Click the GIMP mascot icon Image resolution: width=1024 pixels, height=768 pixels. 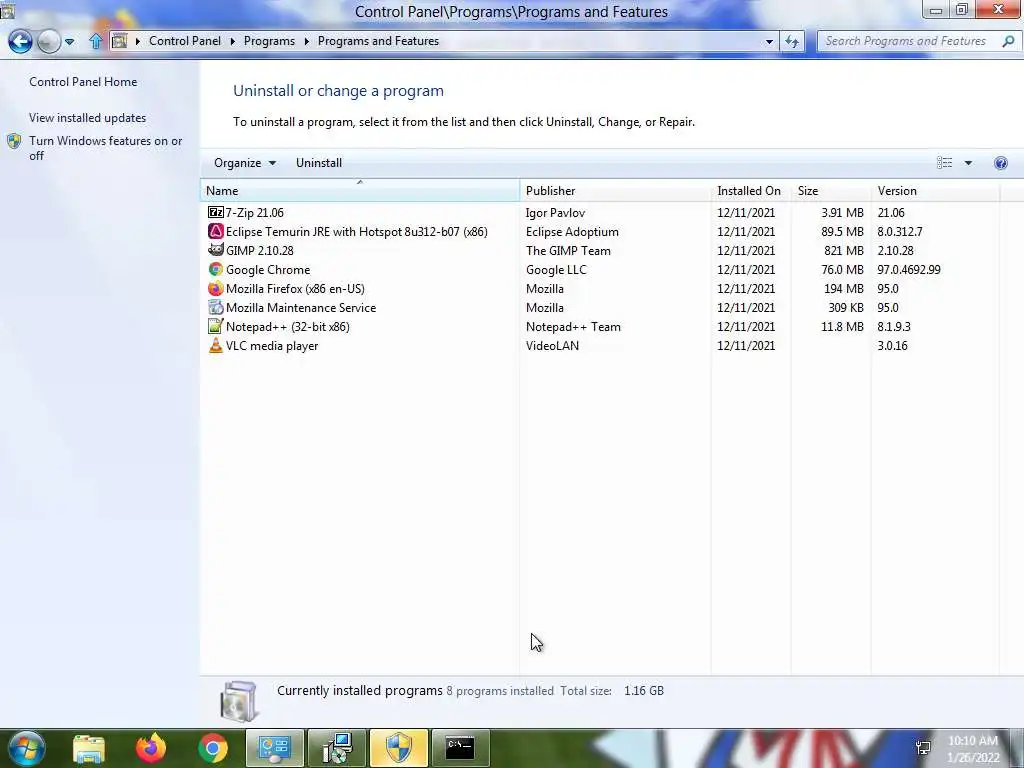[216, 250]
